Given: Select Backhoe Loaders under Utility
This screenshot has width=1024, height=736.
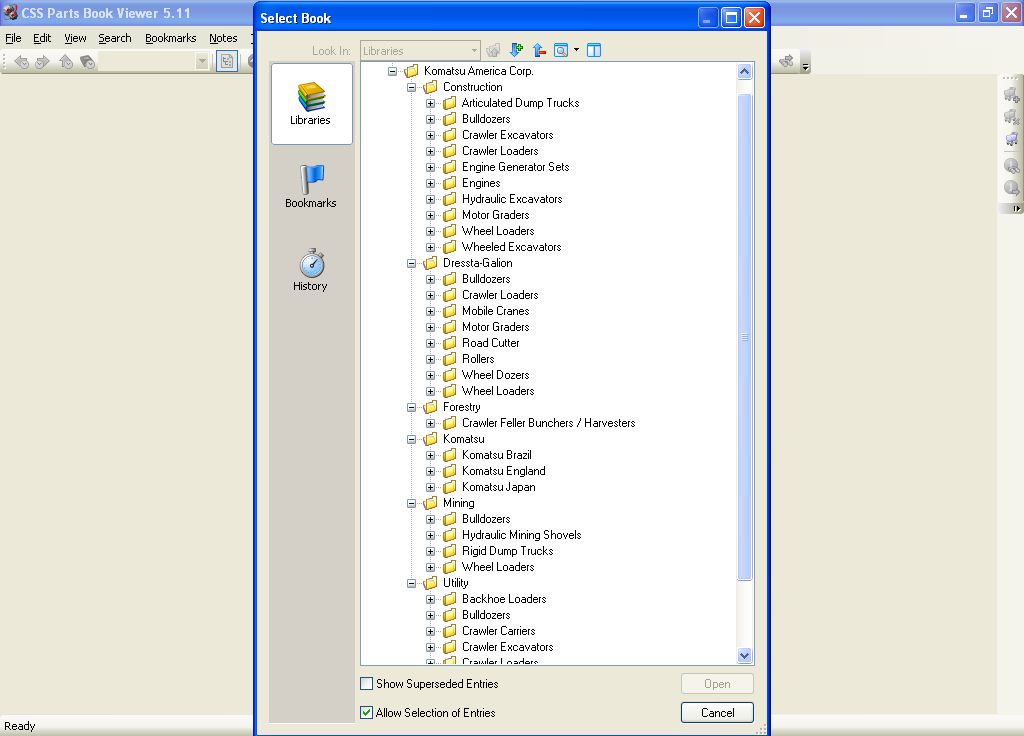Looking at the screenshot, I should point(504,599).
